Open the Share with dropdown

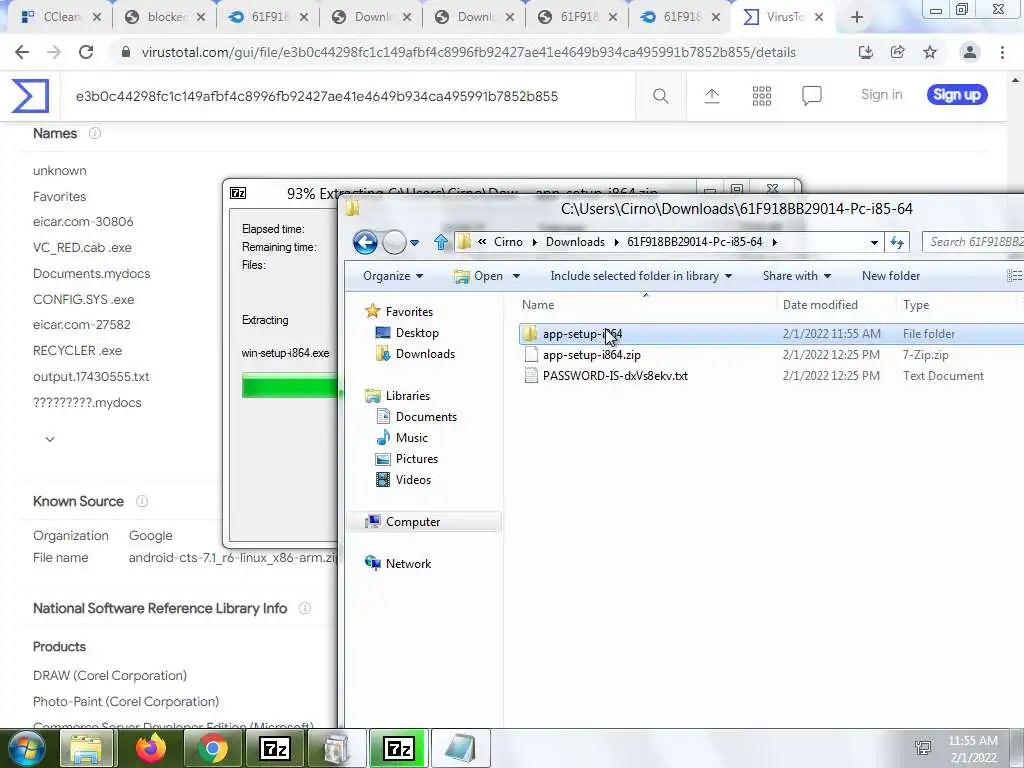point(797,276)
